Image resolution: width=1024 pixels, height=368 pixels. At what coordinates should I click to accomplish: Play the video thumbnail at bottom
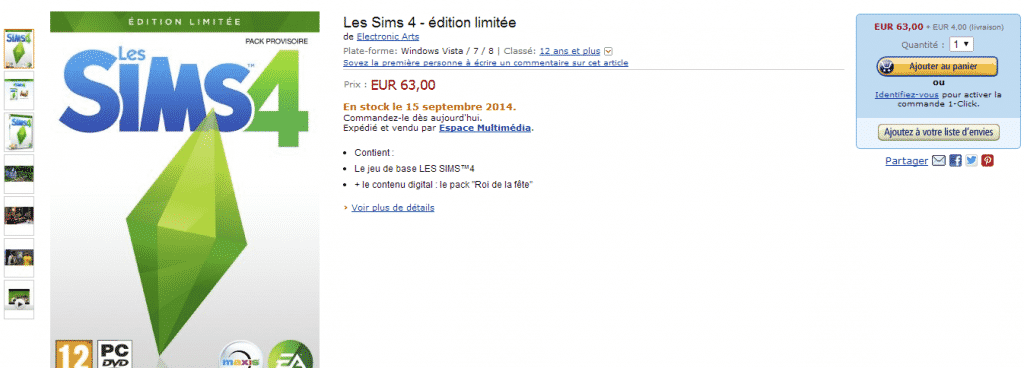pos(19,299)
